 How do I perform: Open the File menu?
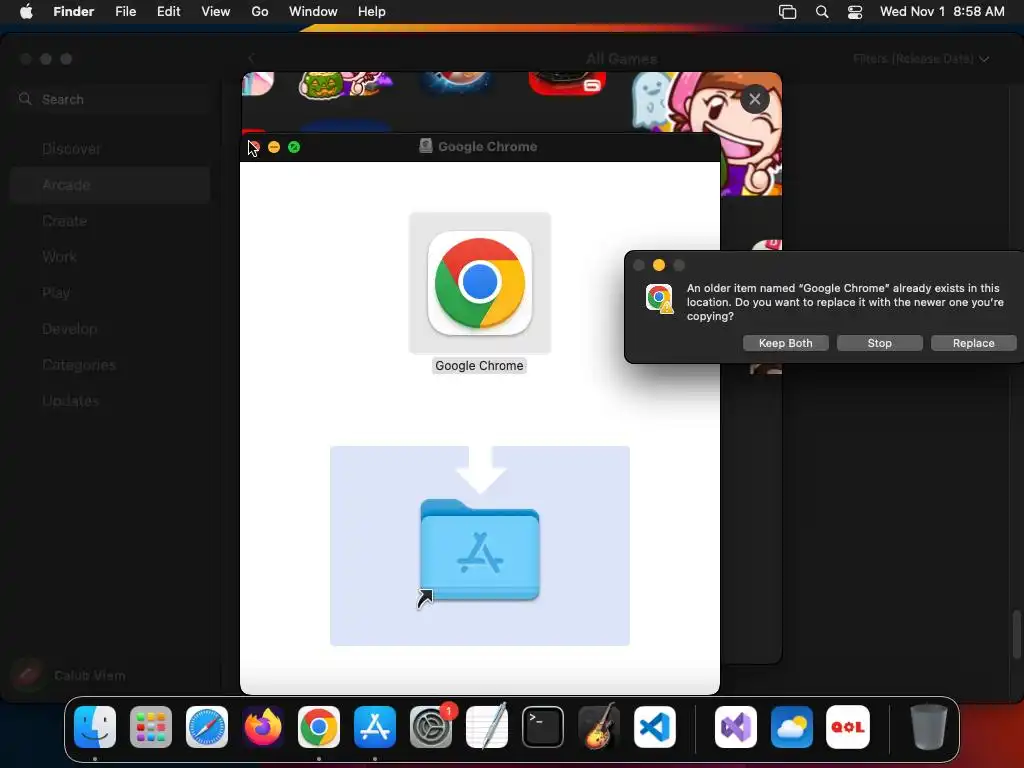125,11
